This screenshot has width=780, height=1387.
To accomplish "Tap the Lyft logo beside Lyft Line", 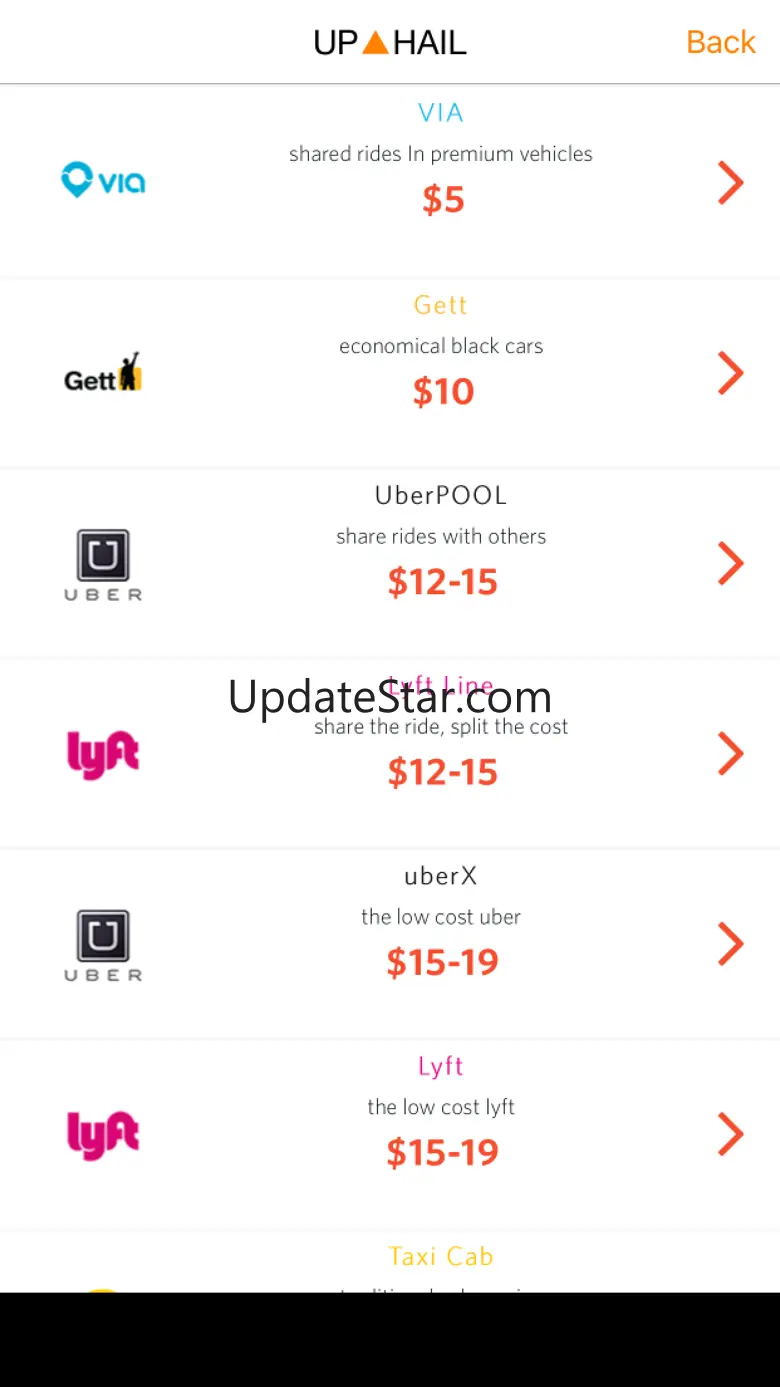I will click(103, 754).
